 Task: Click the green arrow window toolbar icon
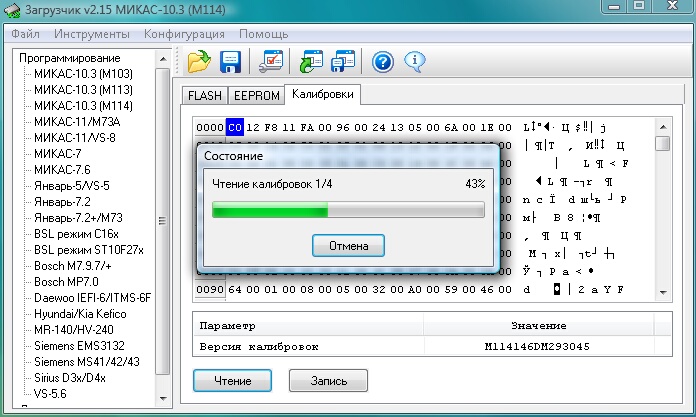coord(313,61)
